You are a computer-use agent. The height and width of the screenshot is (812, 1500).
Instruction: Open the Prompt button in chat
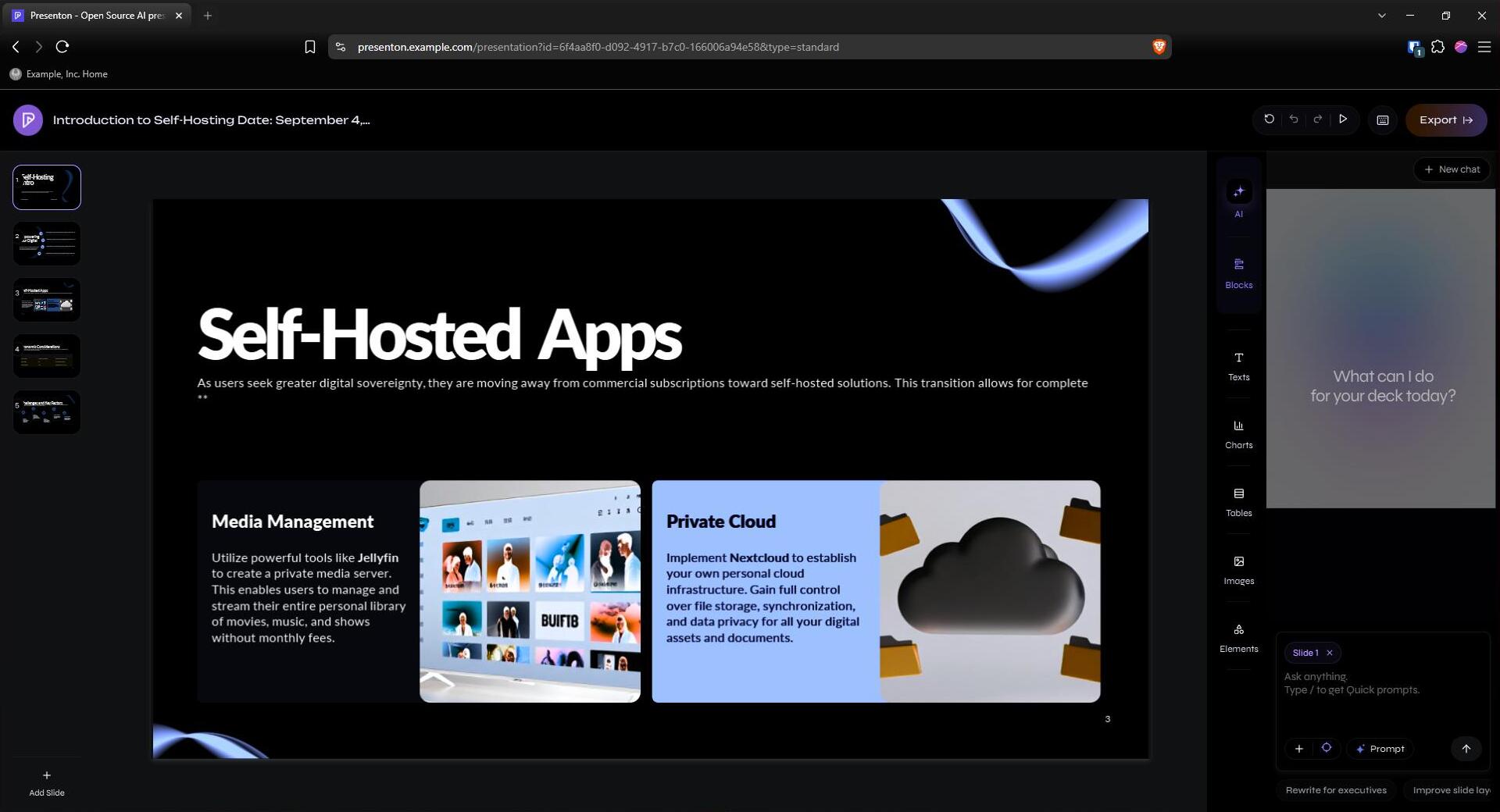coord(1380,749)
